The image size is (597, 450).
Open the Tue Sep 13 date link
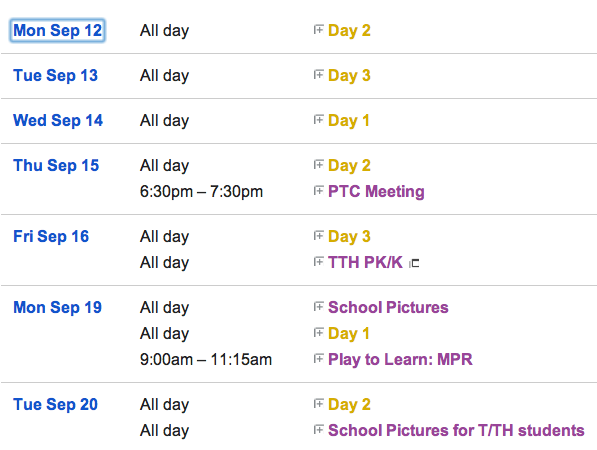click(56, 75)
